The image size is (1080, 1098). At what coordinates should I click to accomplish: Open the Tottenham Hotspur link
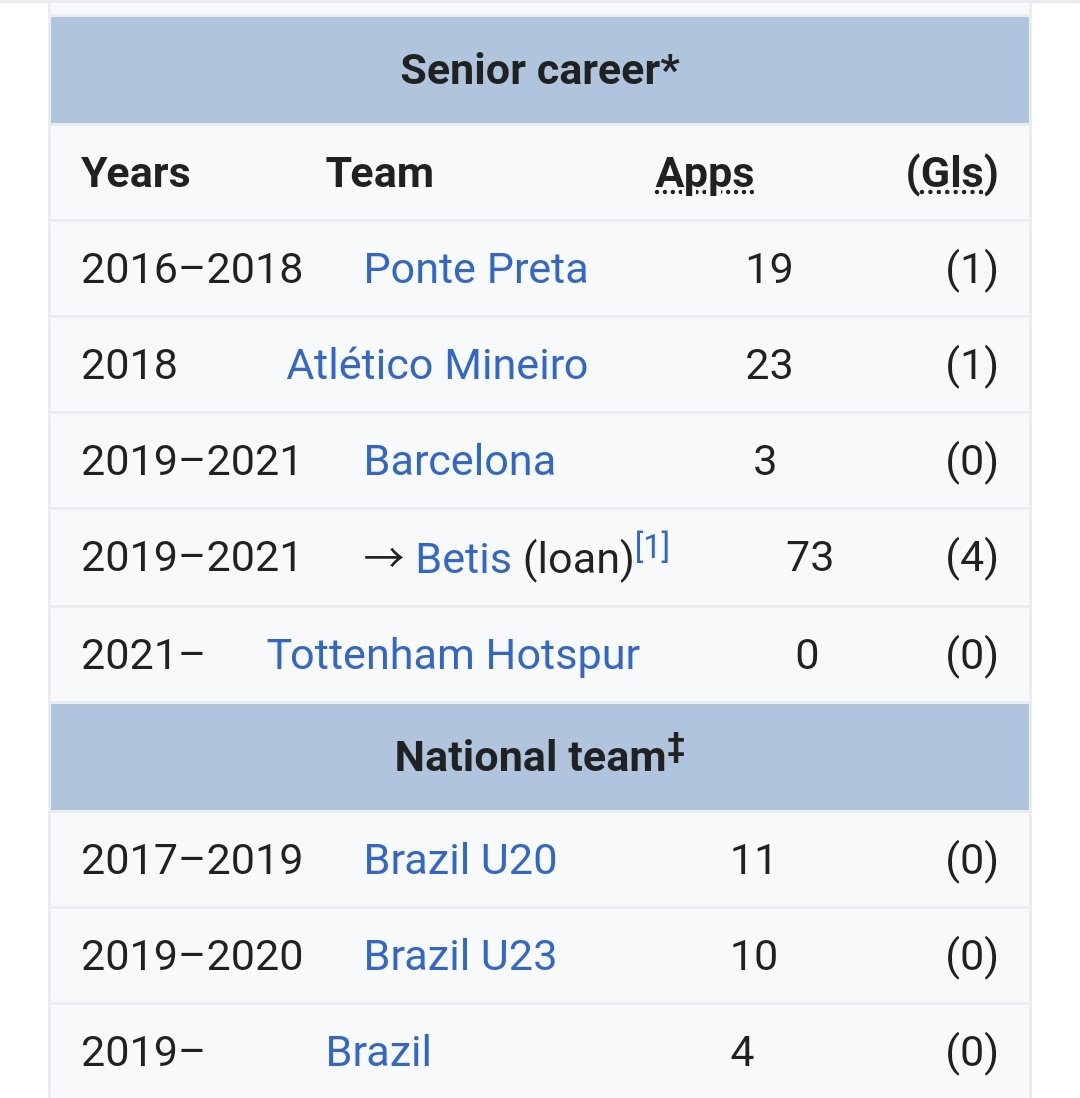point(453,655)
